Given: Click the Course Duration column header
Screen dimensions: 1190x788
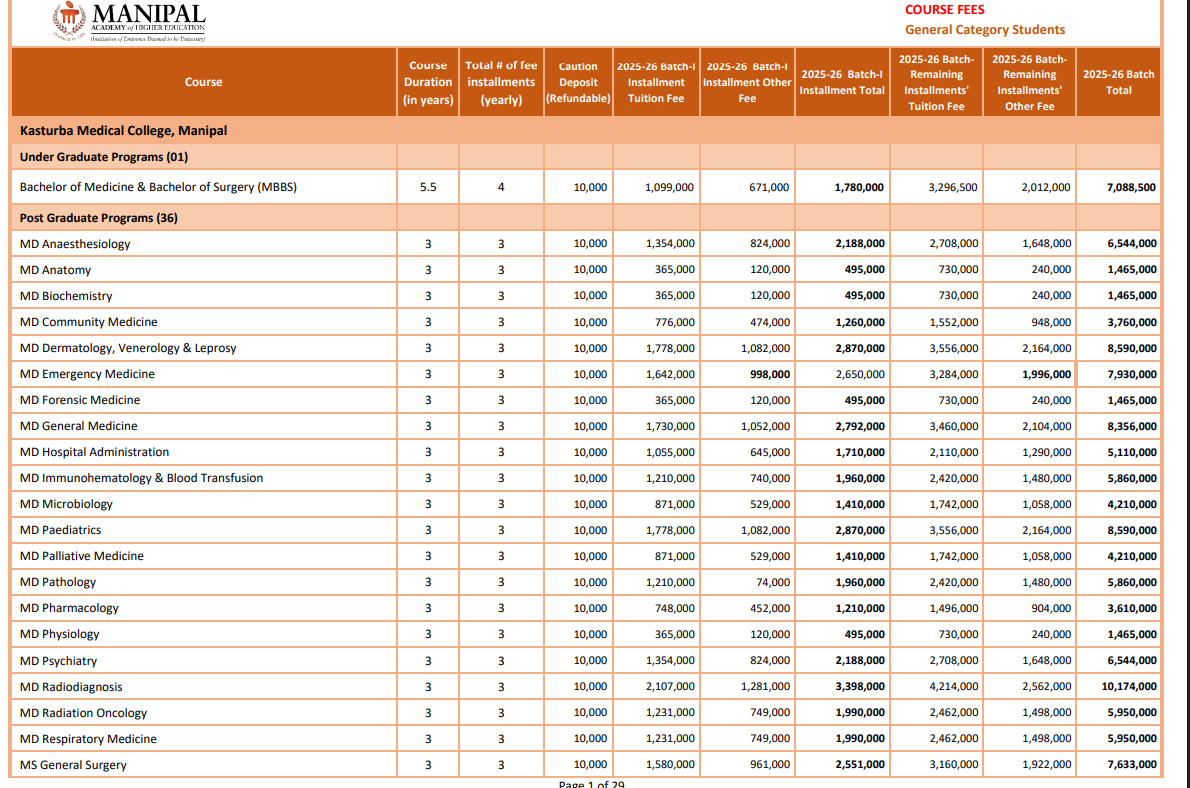Looking at the screenshot, I should point(428,82).
